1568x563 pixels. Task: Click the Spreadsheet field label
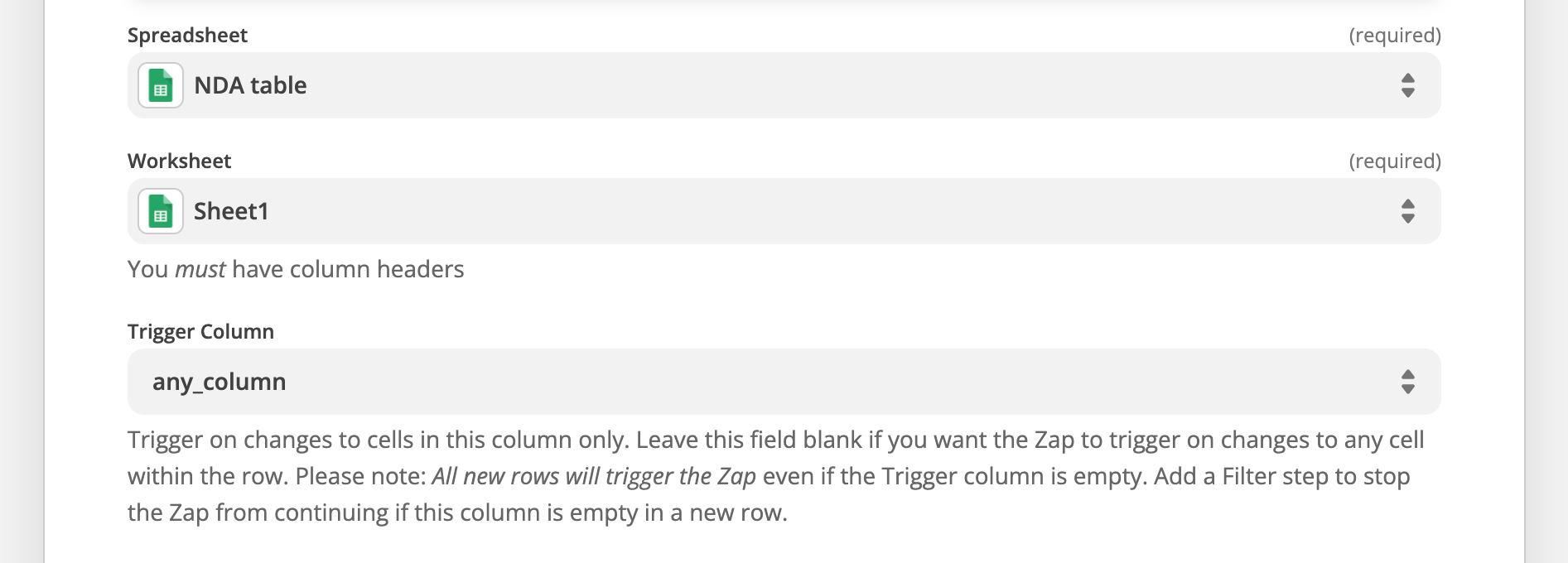coord(187,35)
